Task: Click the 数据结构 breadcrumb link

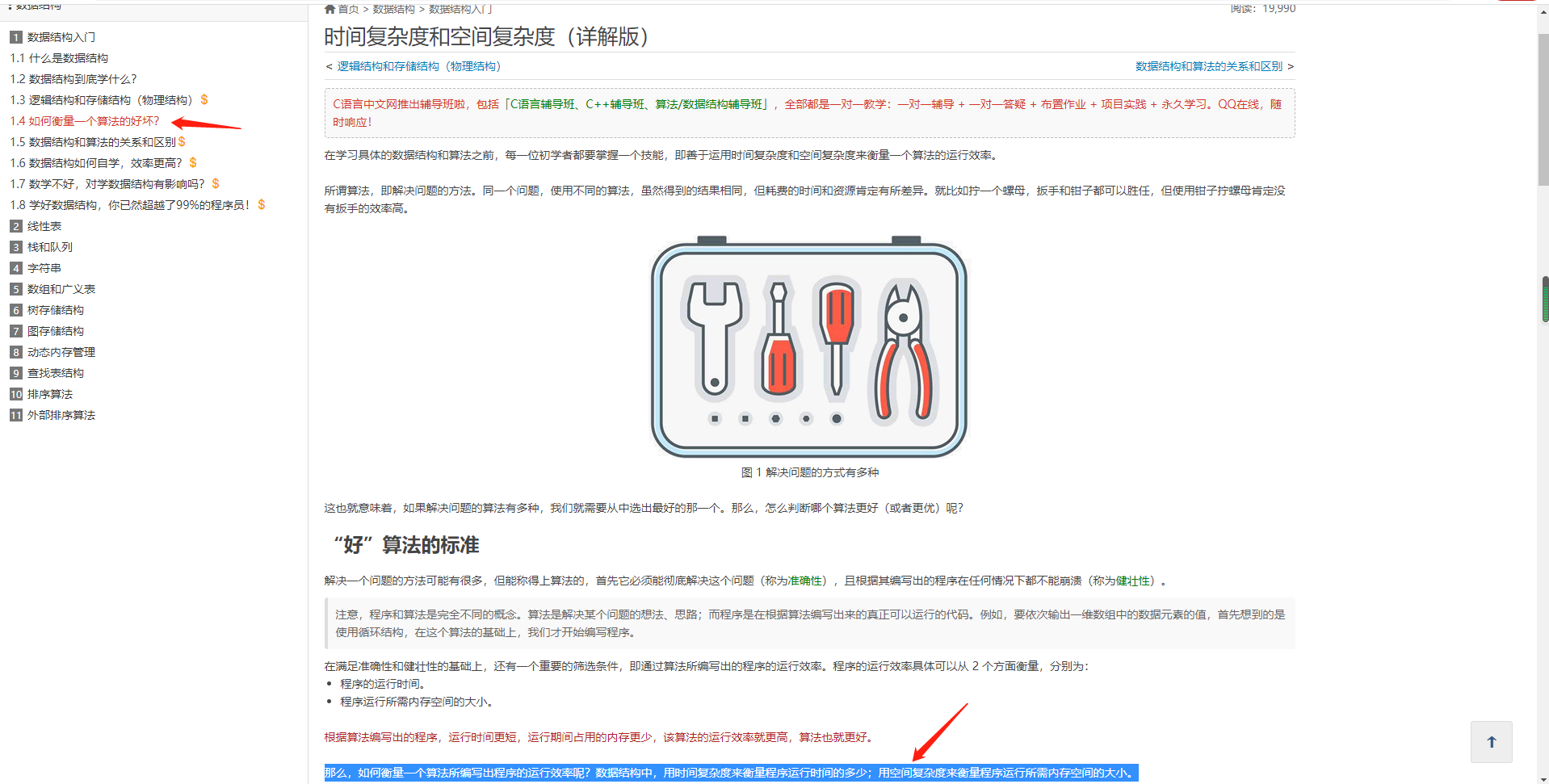Action: (394, 9)
